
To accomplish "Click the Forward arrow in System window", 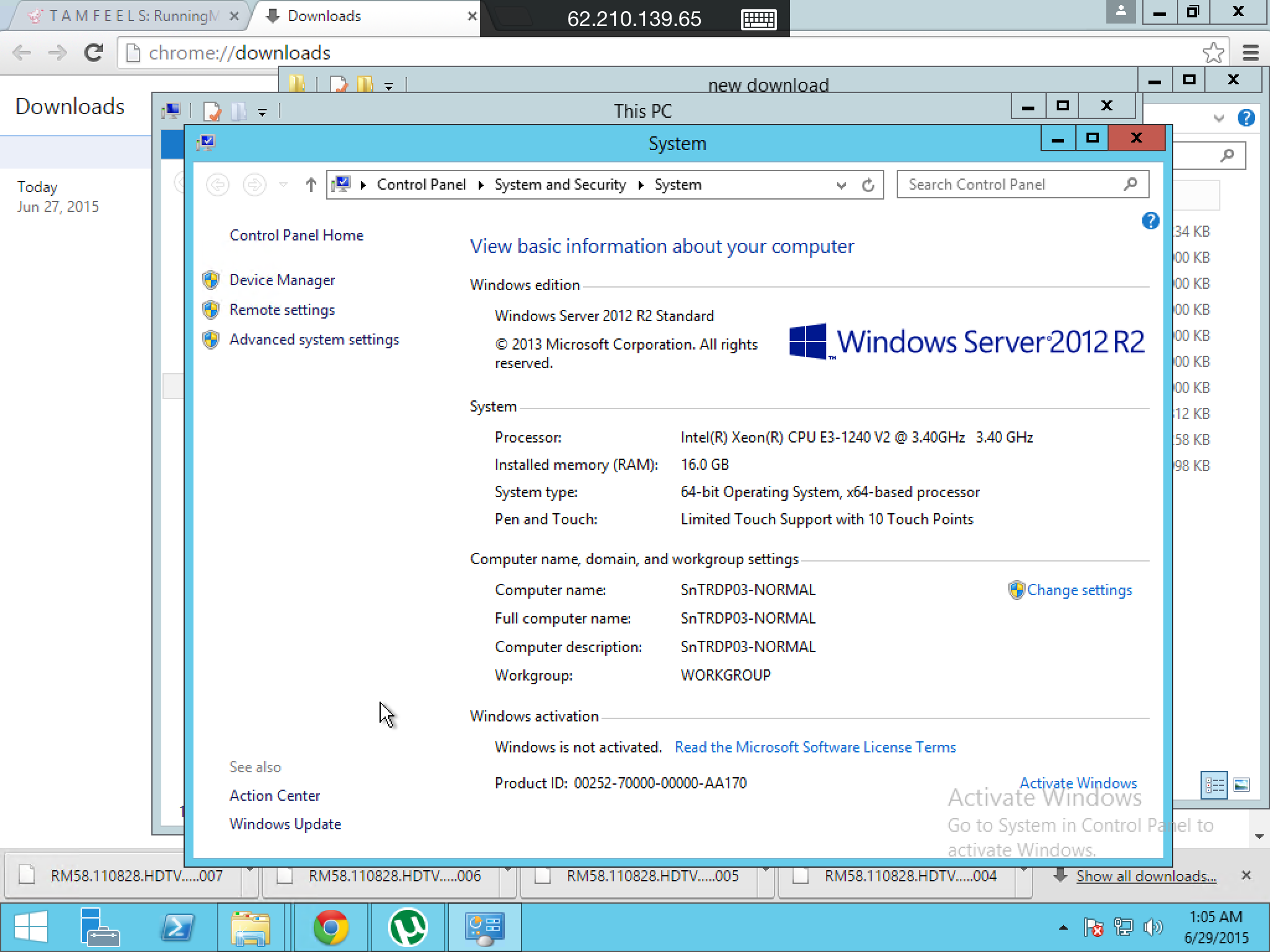I will pos(254,185).
